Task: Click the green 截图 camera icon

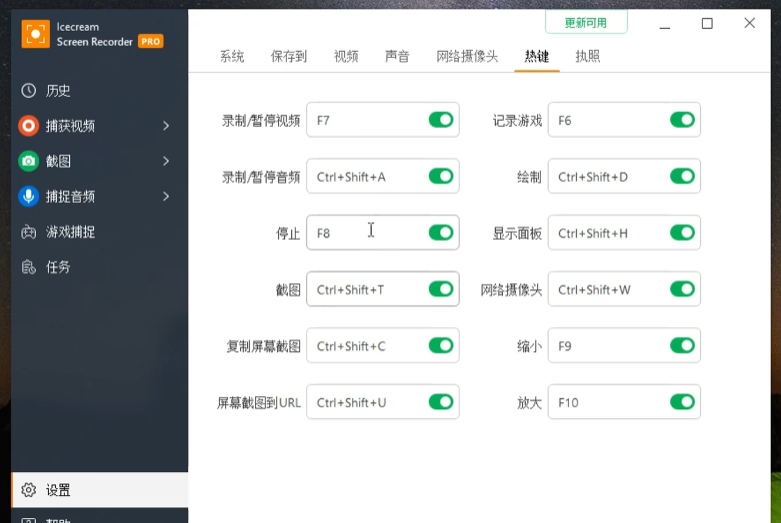Action: [28, 161]
